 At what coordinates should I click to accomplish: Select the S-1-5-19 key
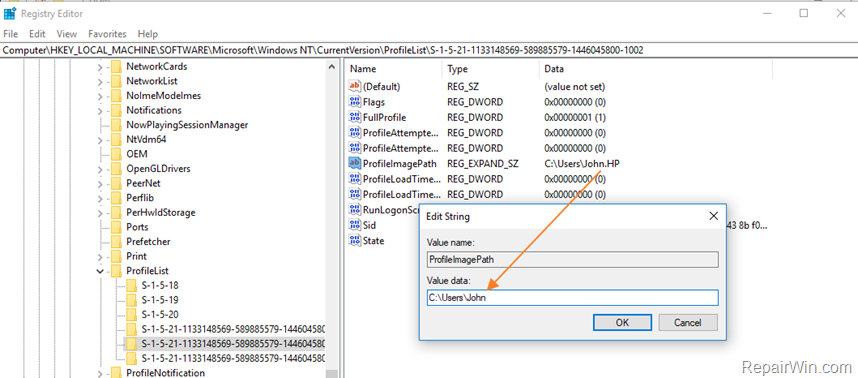coord(160,300)
